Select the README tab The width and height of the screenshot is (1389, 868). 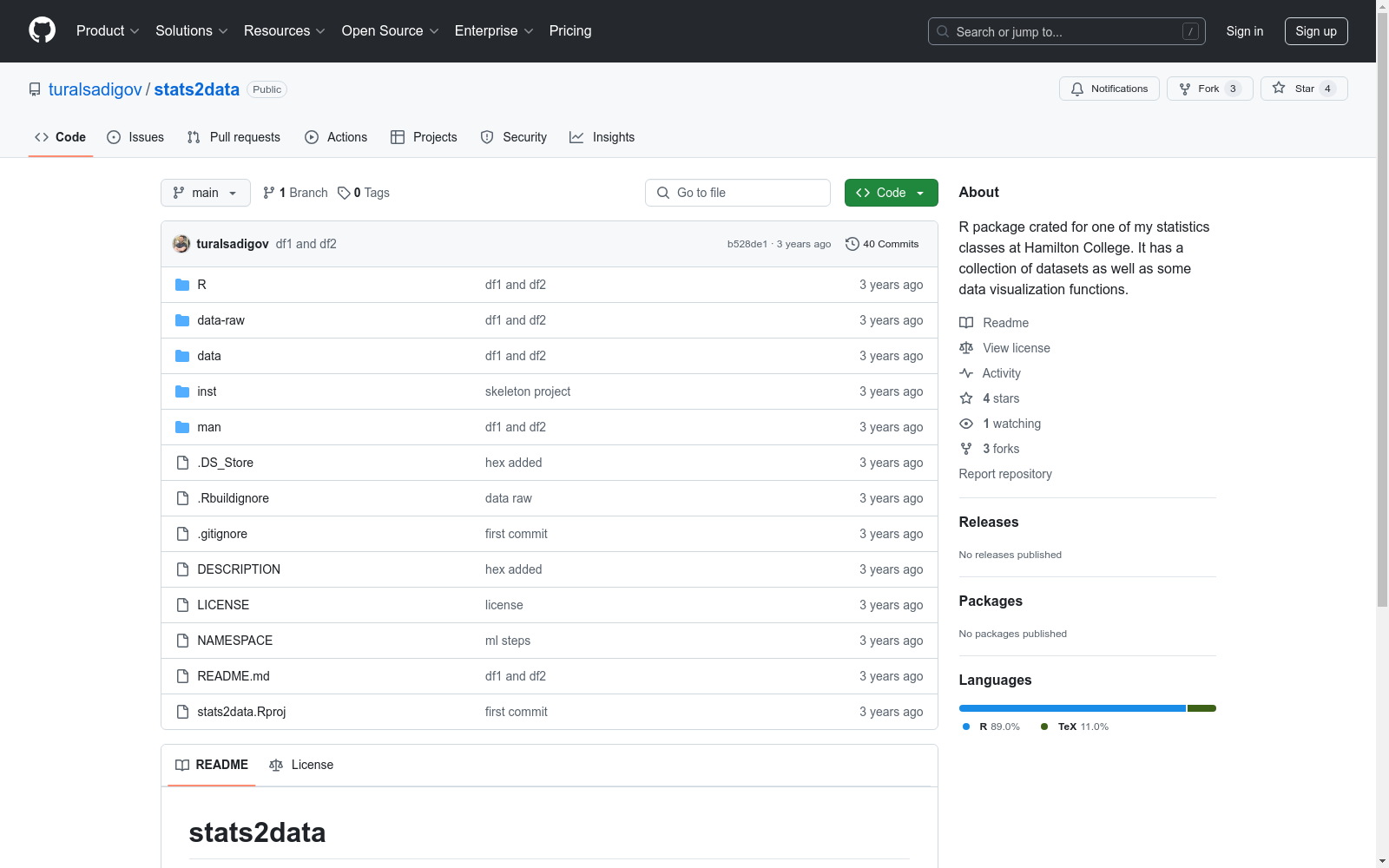pyautogui.click(x=212, y=765)
